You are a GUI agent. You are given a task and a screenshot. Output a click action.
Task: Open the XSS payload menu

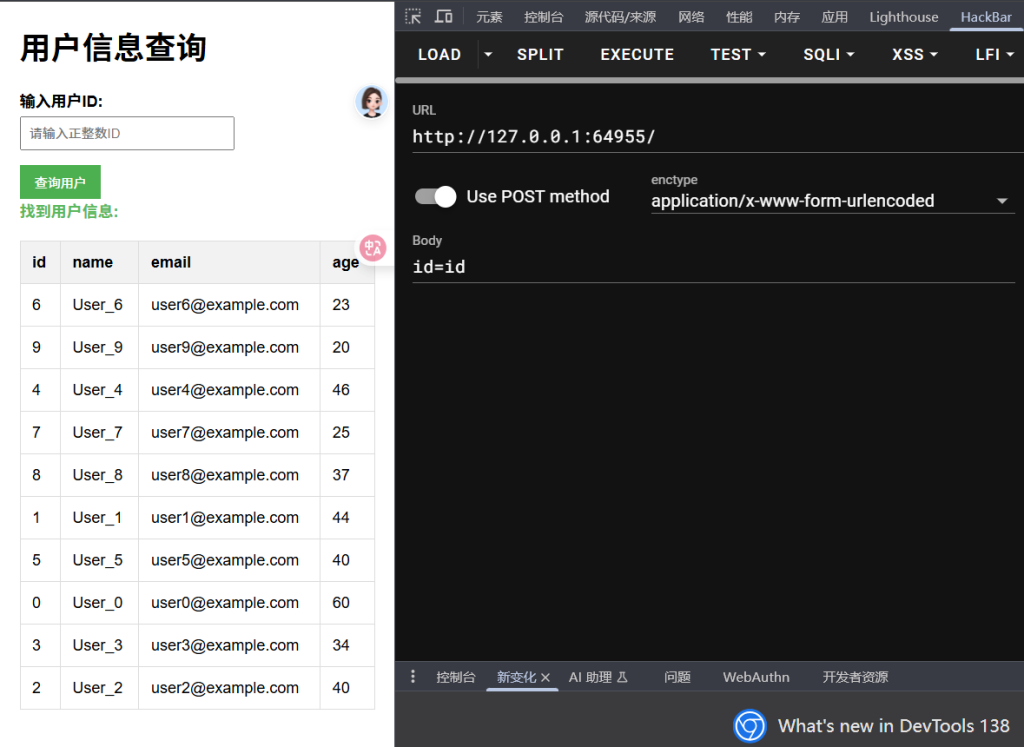click(x=915, y=54)
